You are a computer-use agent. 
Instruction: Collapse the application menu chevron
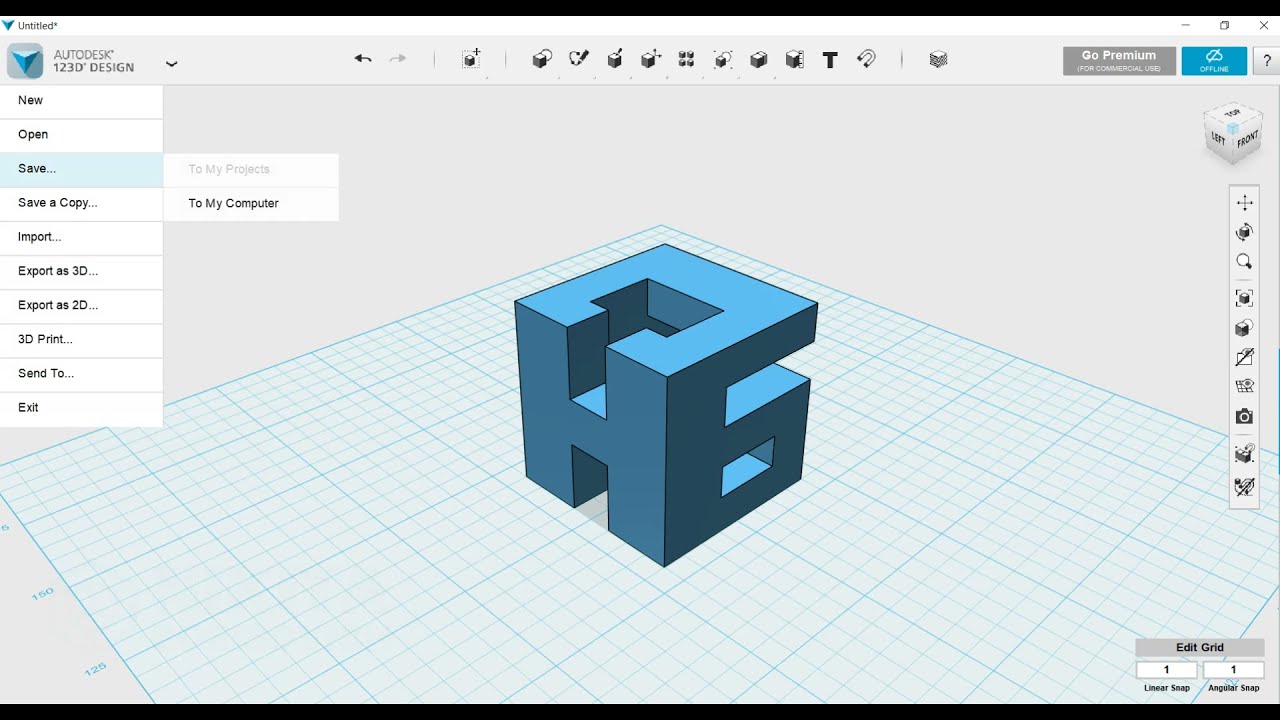pyautogui.click(x=171, y=63)
